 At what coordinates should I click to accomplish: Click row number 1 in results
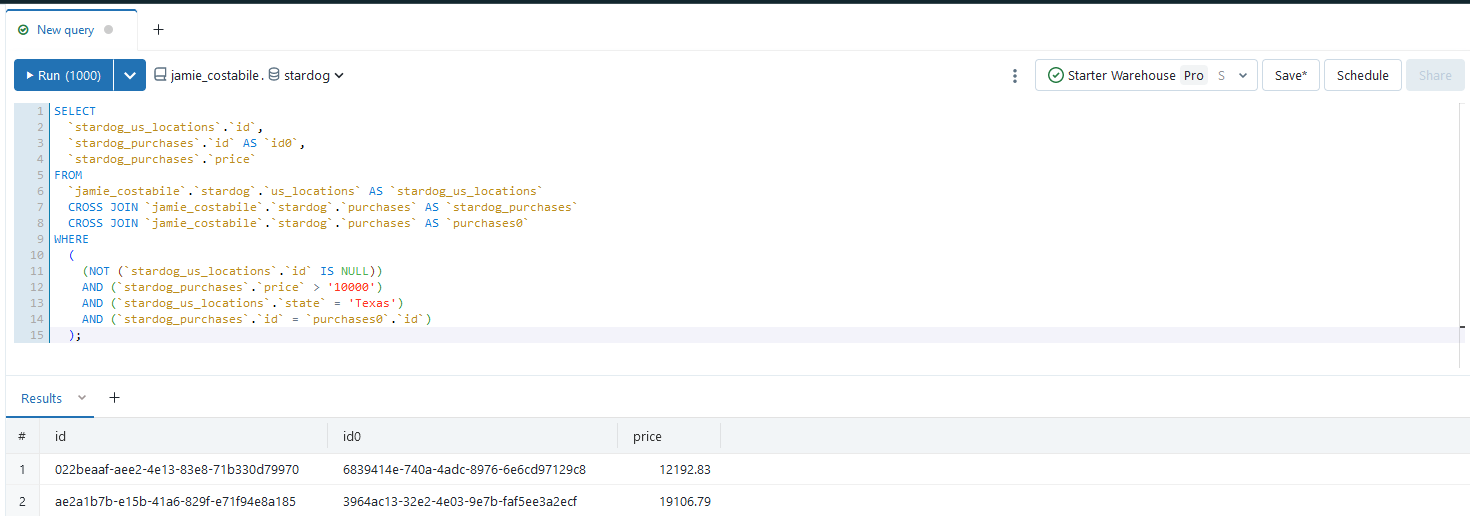pos(22,469)
